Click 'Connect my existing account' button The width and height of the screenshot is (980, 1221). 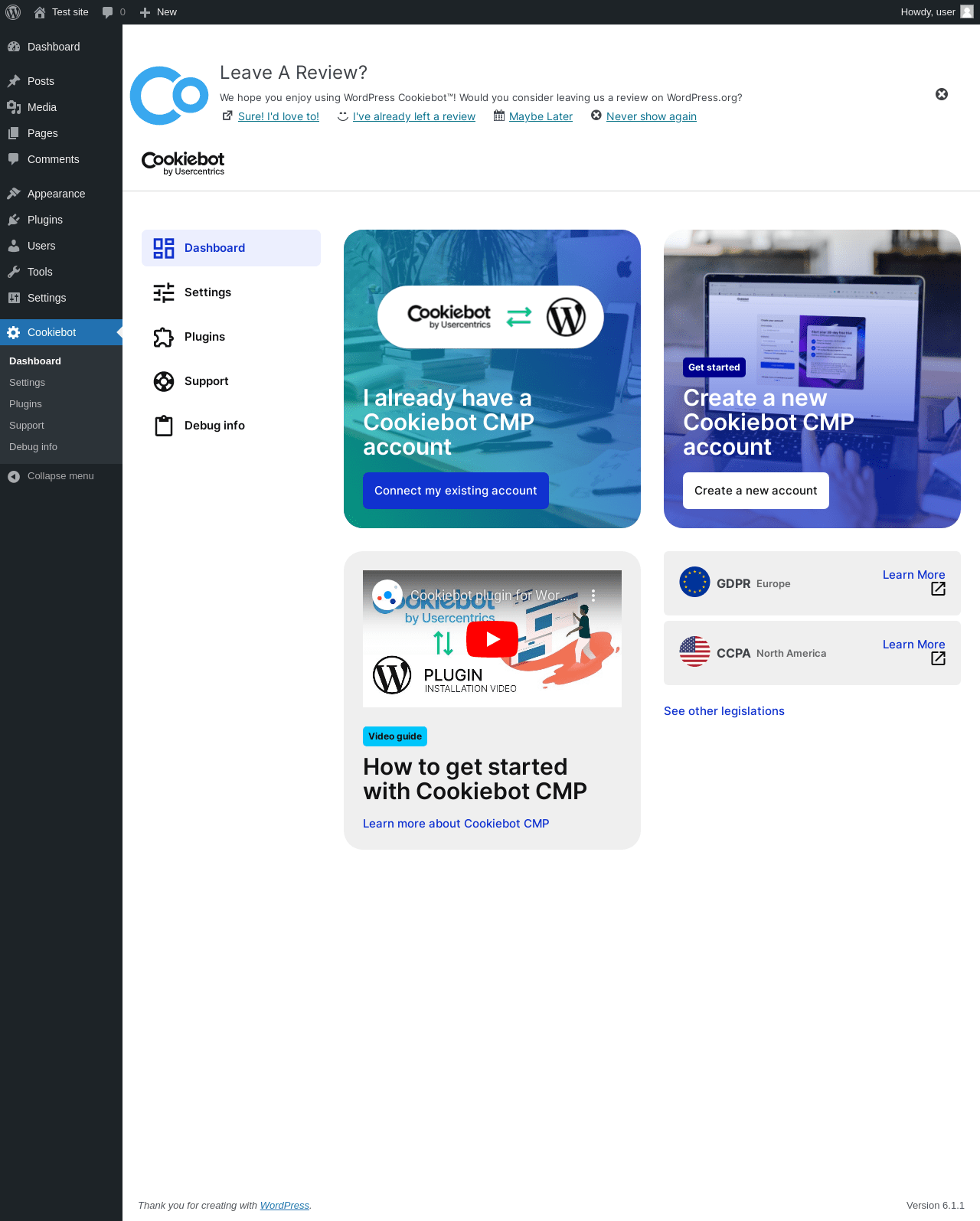pyautogui.click(x=456, y=491)
